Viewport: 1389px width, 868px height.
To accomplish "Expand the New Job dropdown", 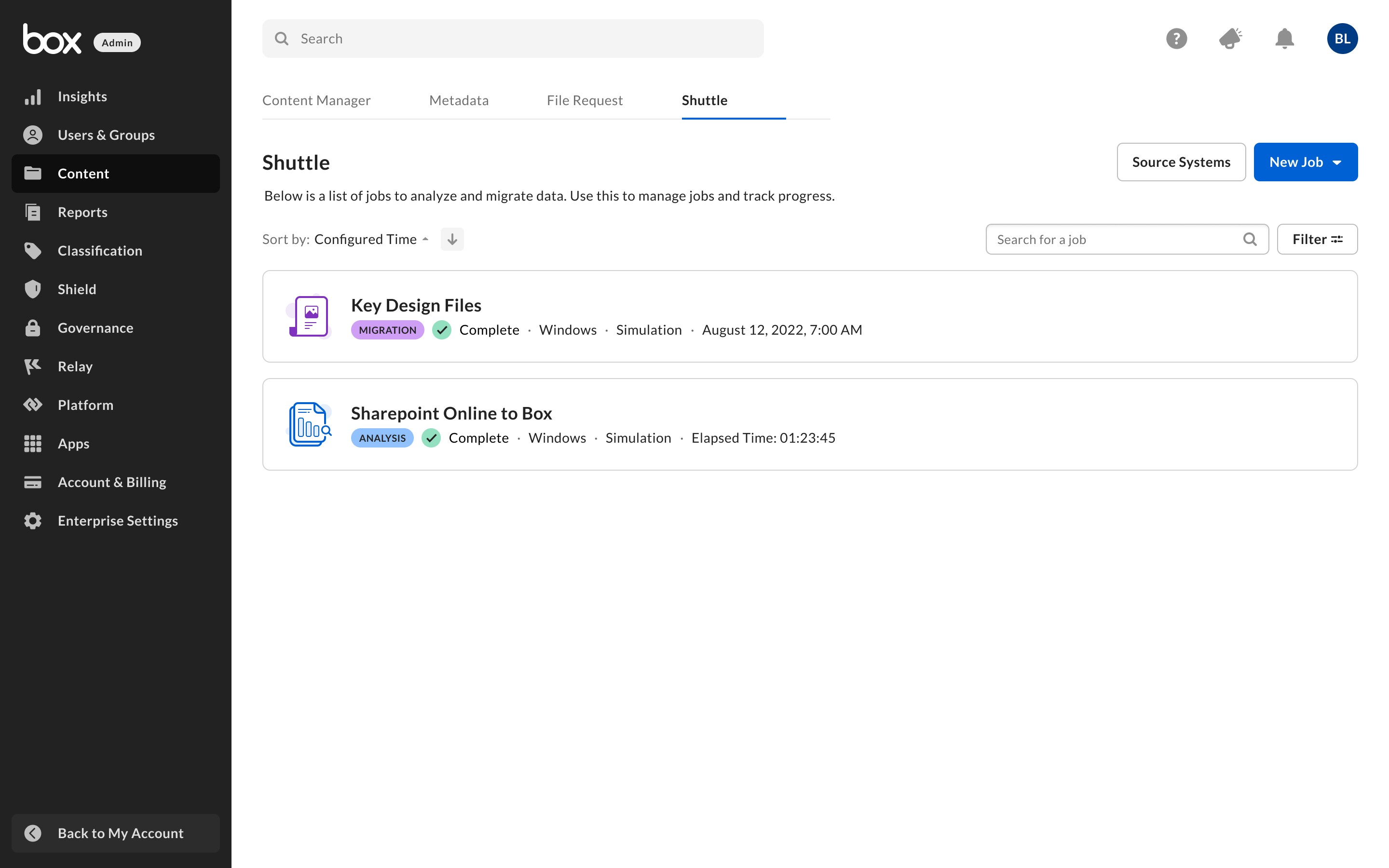I will pos(1306,162).
